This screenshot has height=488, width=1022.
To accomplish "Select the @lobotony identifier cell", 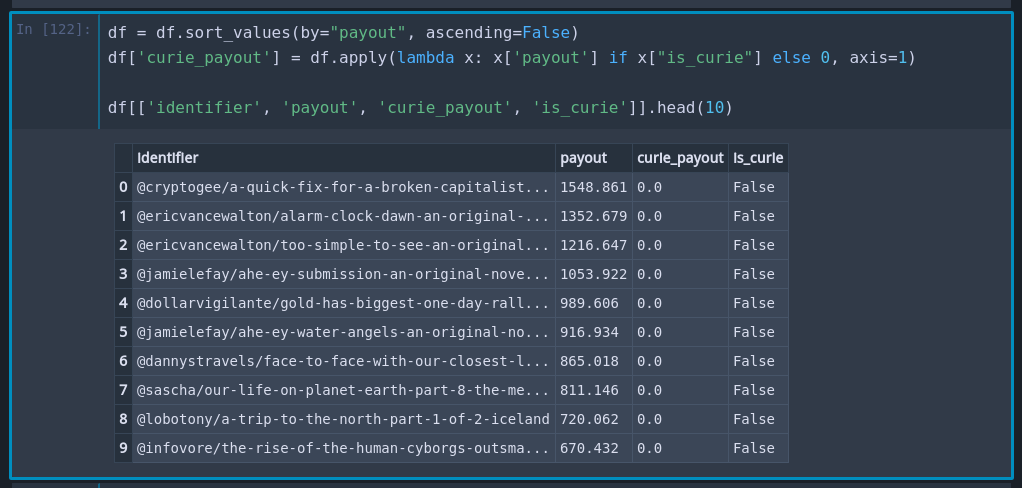I will 343,419.
